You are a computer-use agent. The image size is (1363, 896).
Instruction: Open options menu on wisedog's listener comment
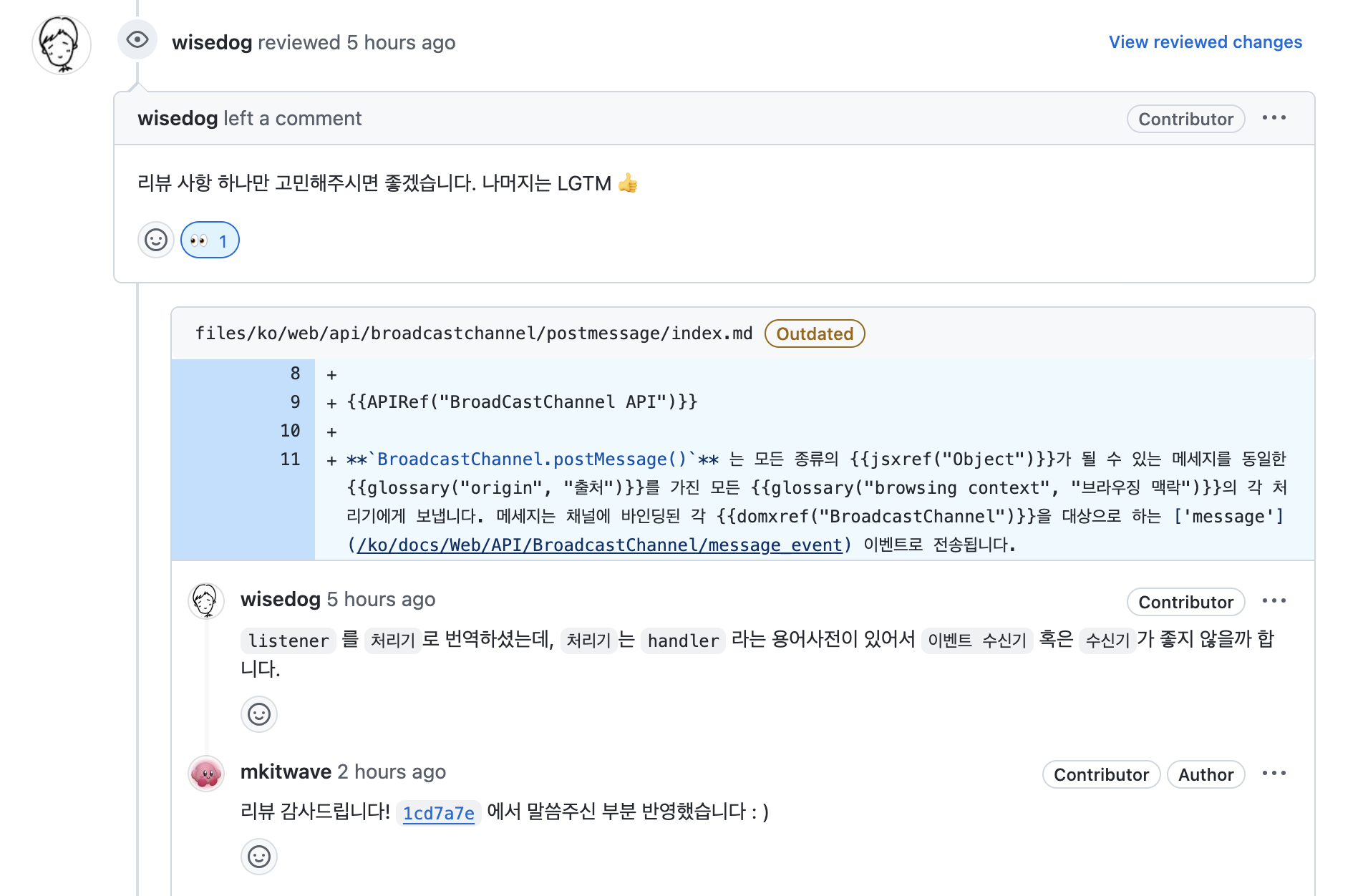pos(1274,601)
